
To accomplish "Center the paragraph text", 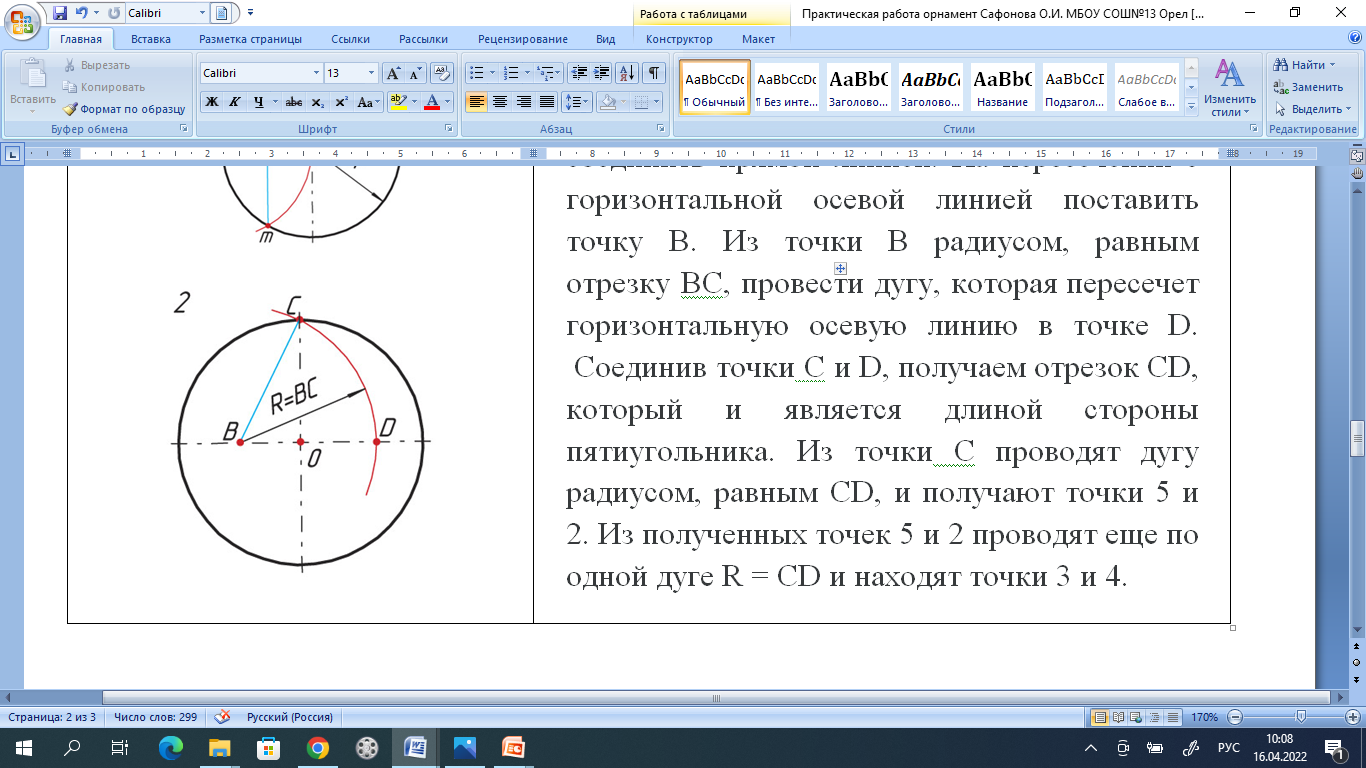I will (499, 102).
